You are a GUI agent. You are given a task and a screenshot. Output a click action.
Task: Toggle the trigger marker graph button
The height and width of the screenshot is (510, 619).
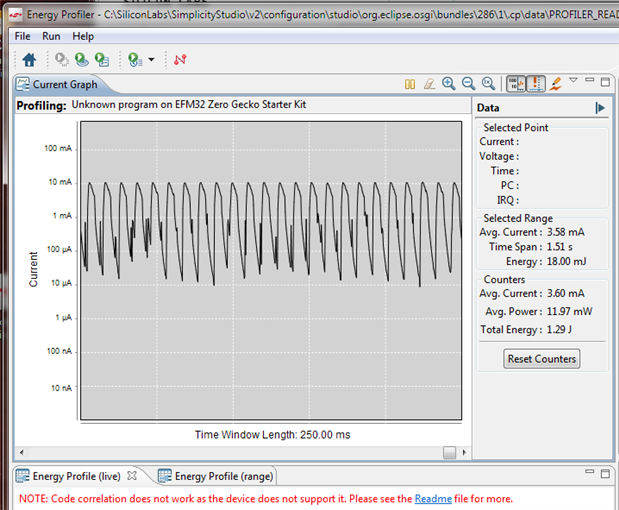(535, 84)
